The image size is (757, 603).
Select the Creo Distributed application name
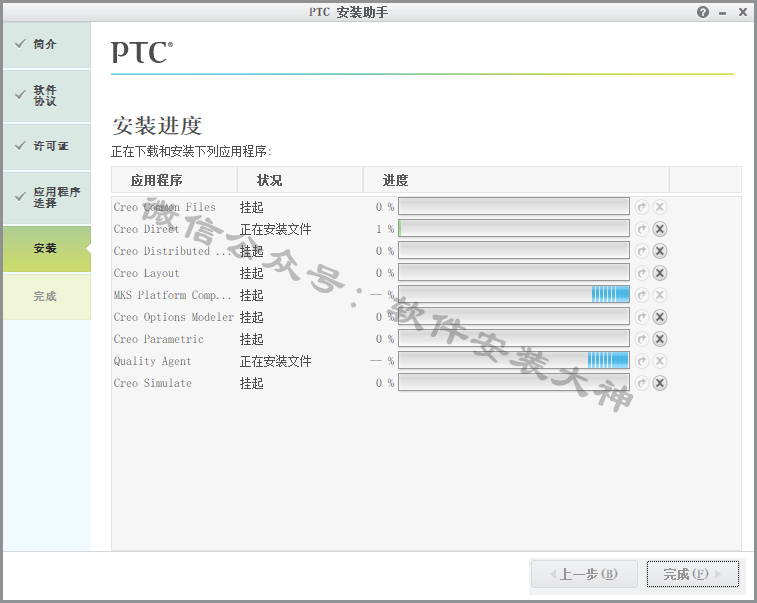(172, 251)
